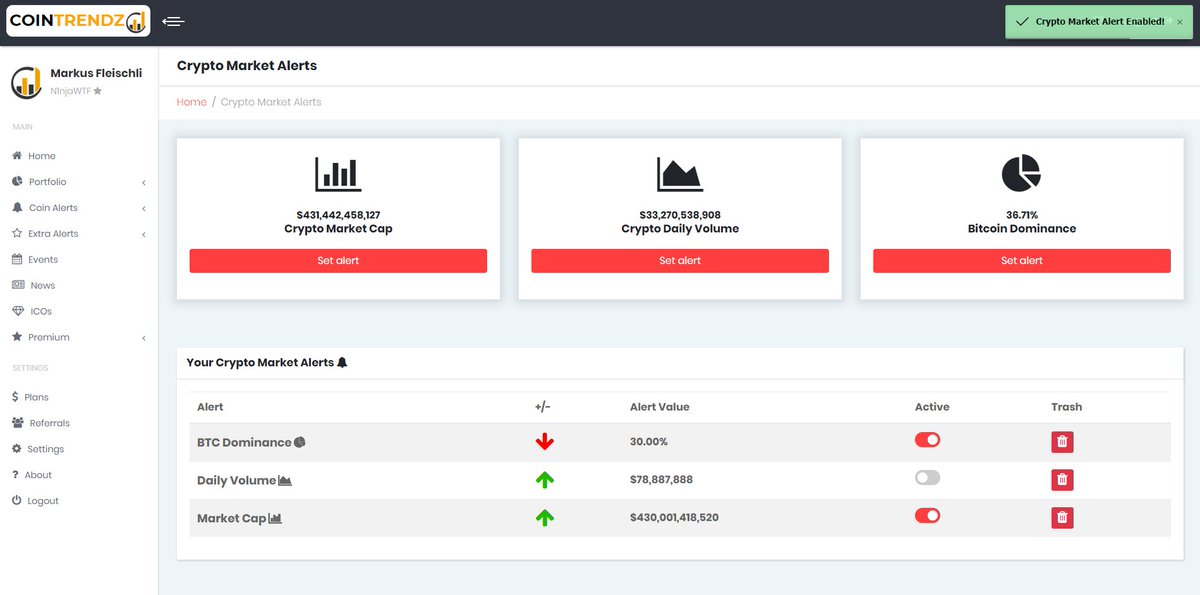The height and width of the screenshot is (595, 1200).
Task: Disable the Market Cap alert toggle
Action: click(x=928, y=516)
